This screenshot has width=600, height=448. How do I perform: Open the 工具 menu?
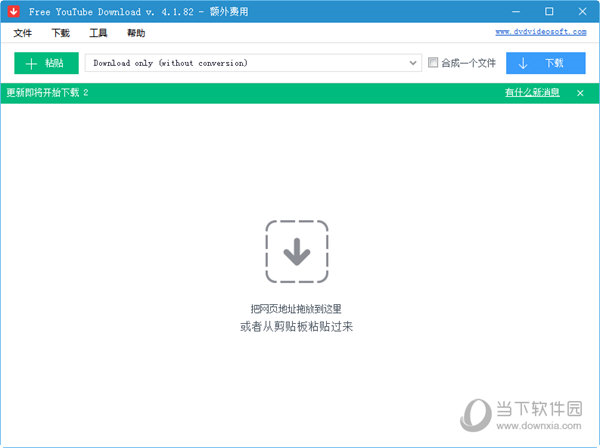(x=98, y=33)
